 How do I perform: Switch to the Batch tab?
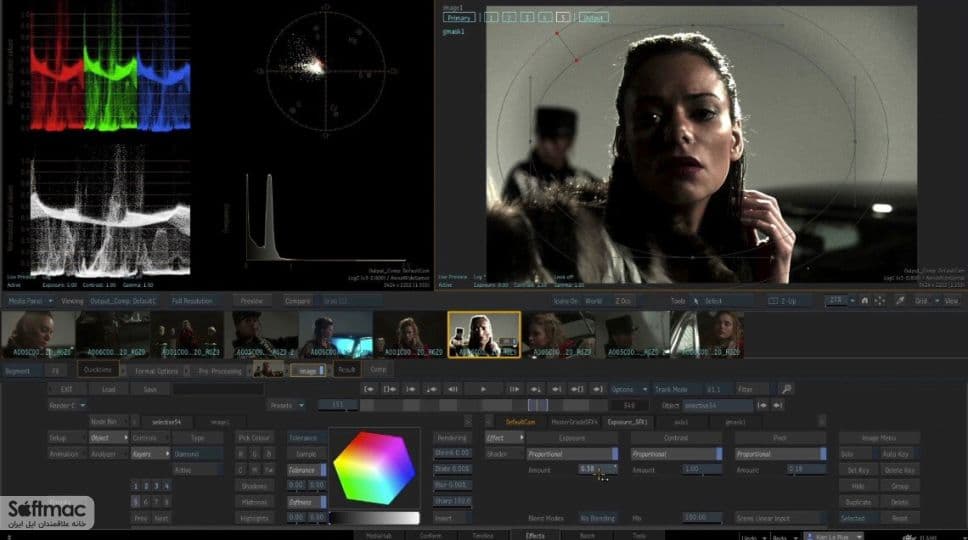coord(587,536)
